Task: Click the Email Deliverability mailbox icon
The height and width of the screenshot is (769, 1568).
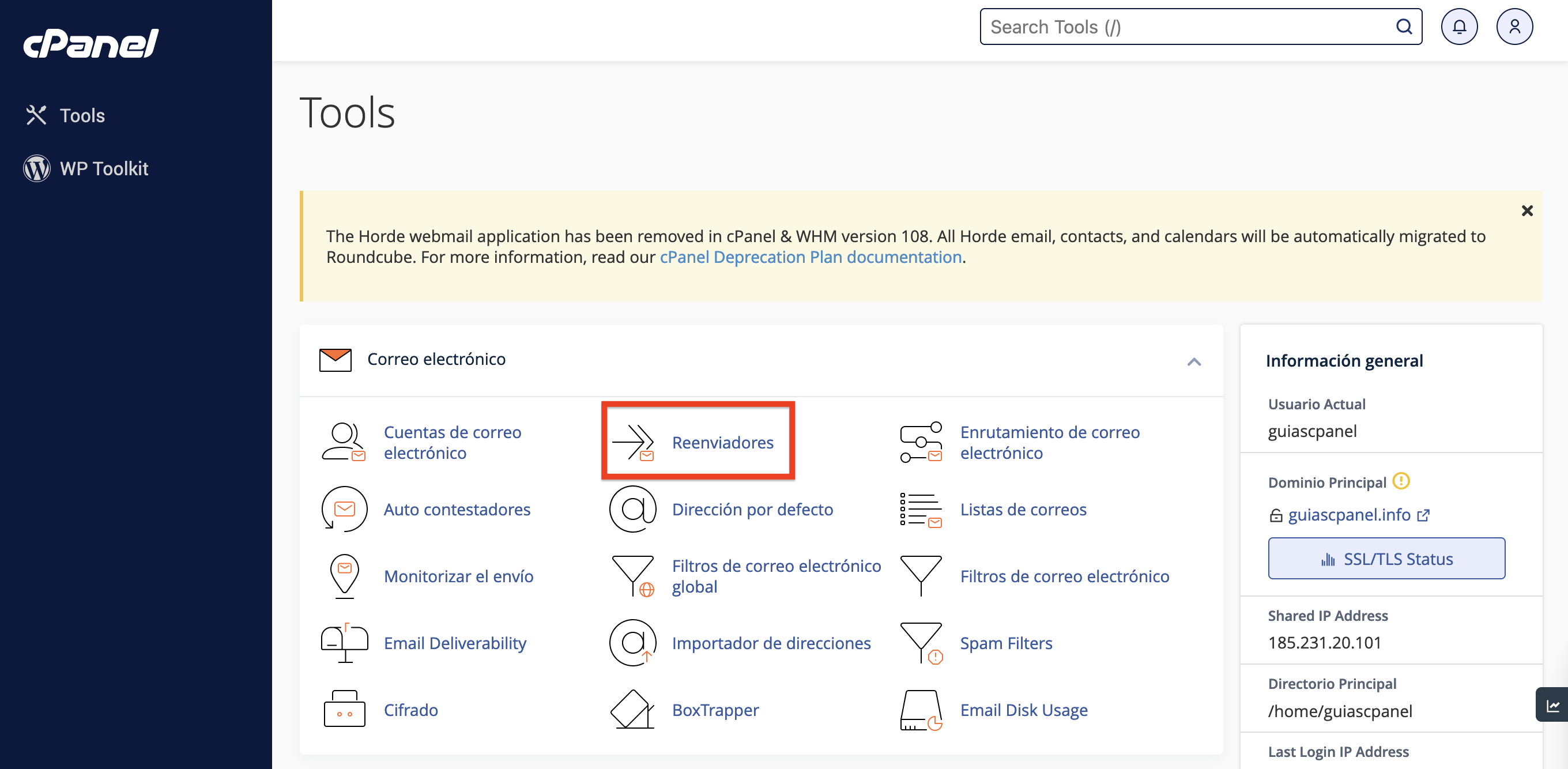Action: pos(345,643)
